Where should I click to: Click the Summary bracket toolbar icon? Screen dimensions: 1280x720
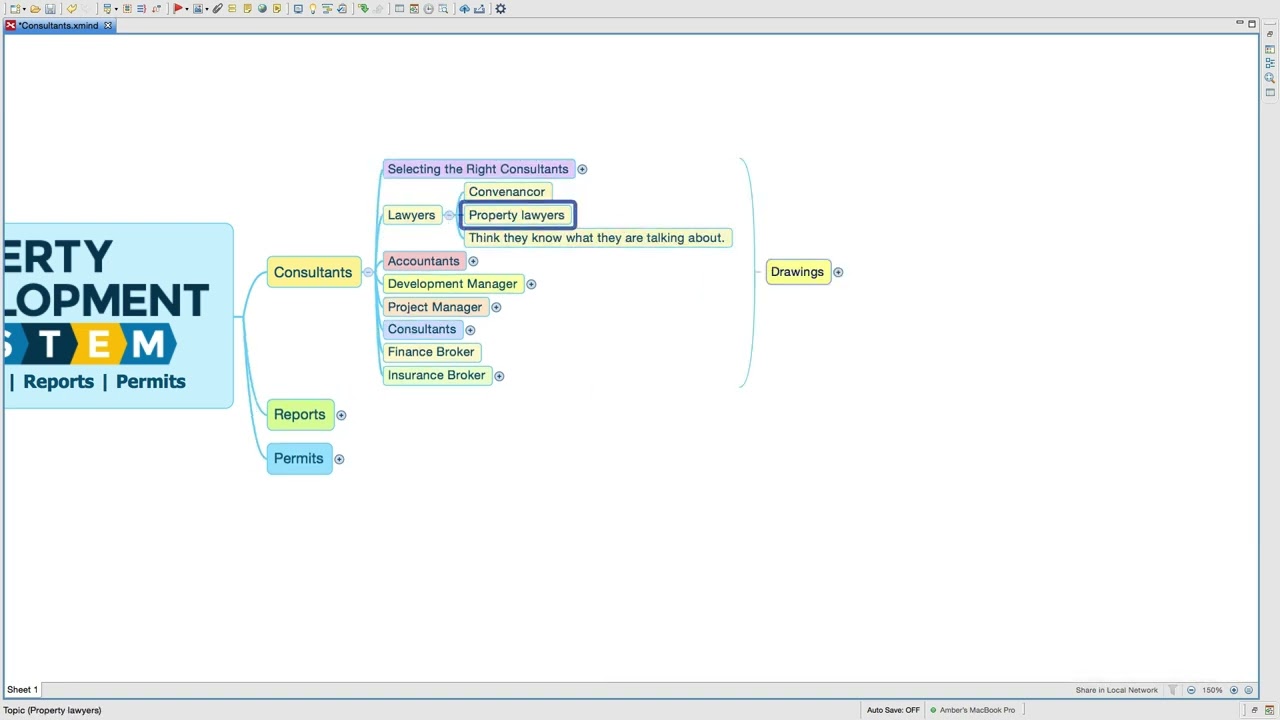141,9
